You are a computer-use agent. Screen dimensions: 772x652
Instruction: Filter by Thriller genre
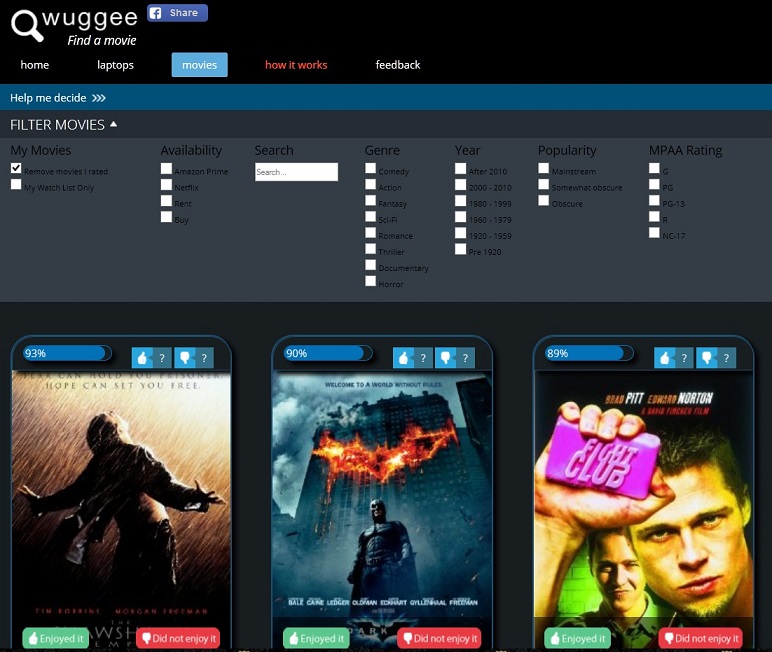[x=371, y=249]
